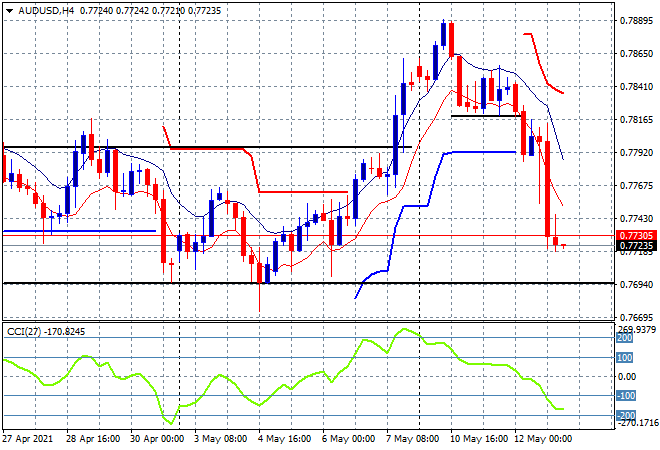Open the chart menu triangle beside AUDUSD,H4
The height and width of the screenshot is (450, 660).
tap(9, 11)
